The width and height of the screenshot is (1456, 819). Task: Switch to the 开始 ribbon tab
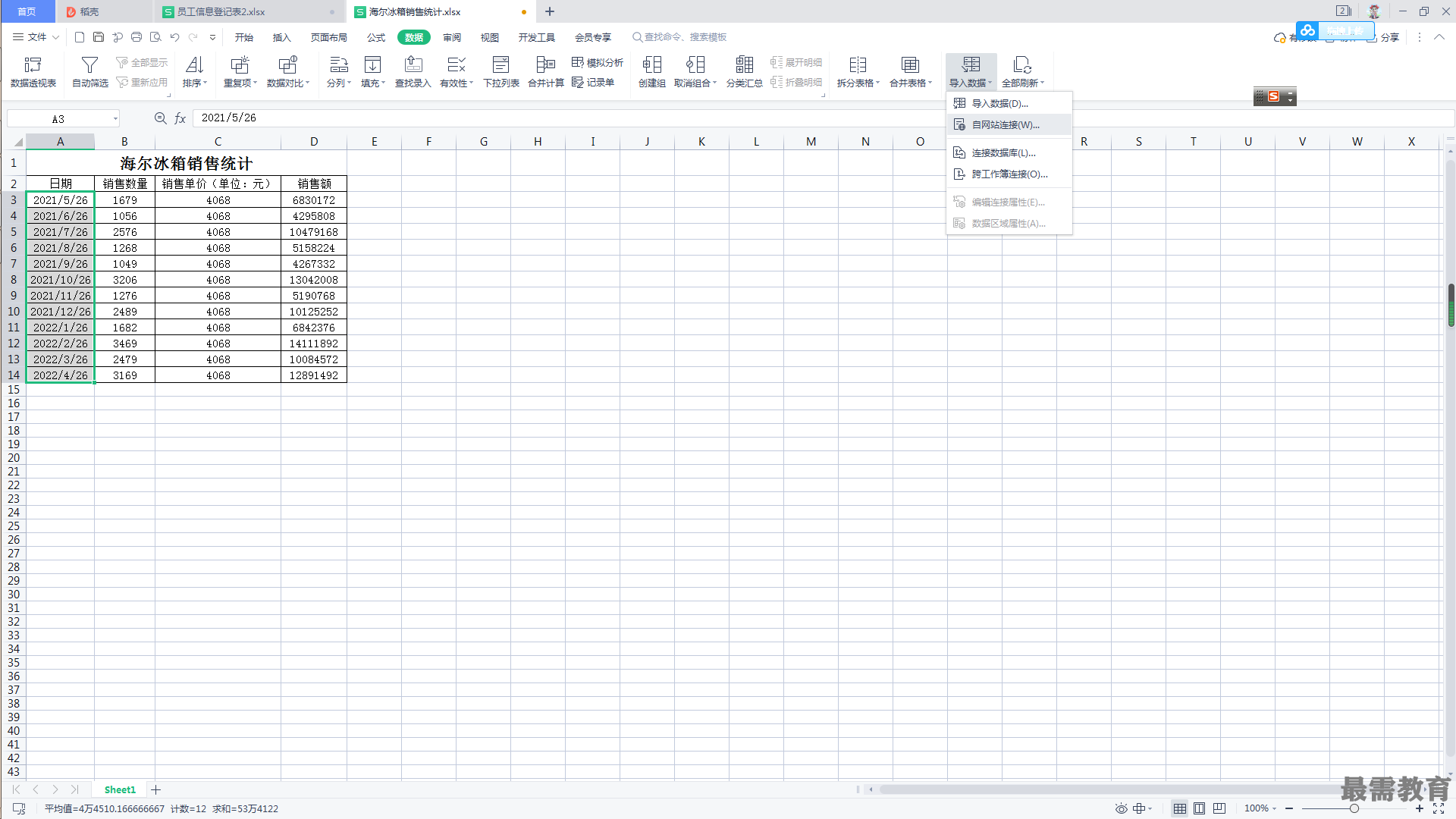pyautogui.click(x=244, y=37)
